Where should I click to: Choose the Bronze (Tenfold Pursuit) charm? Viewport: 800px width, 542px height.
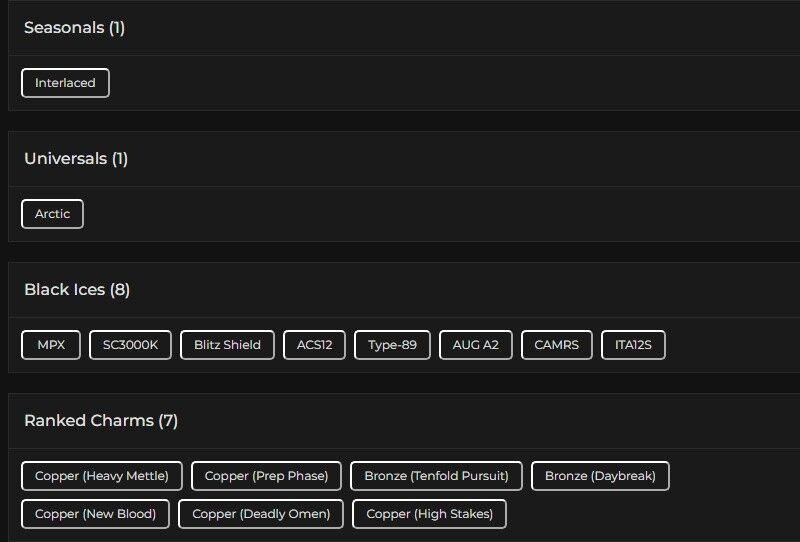pyautogui.click(x=436, y=476)
